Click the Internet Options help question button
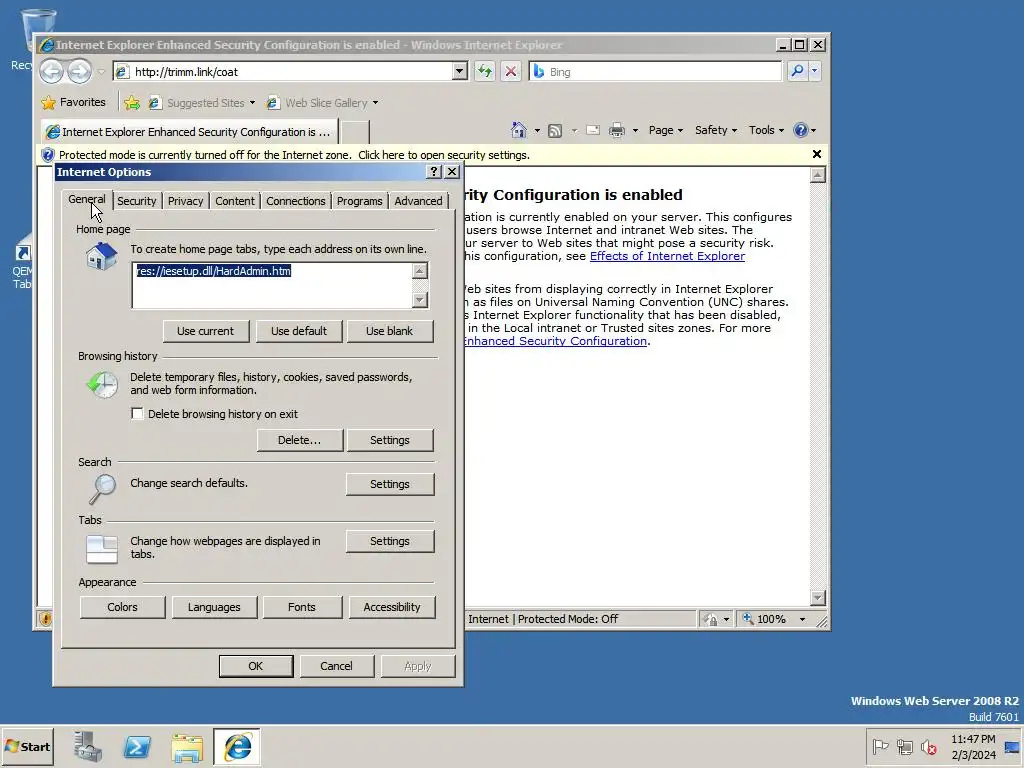Image resolution: width=1024 pixels, height=768 pixels. [434, 172]
